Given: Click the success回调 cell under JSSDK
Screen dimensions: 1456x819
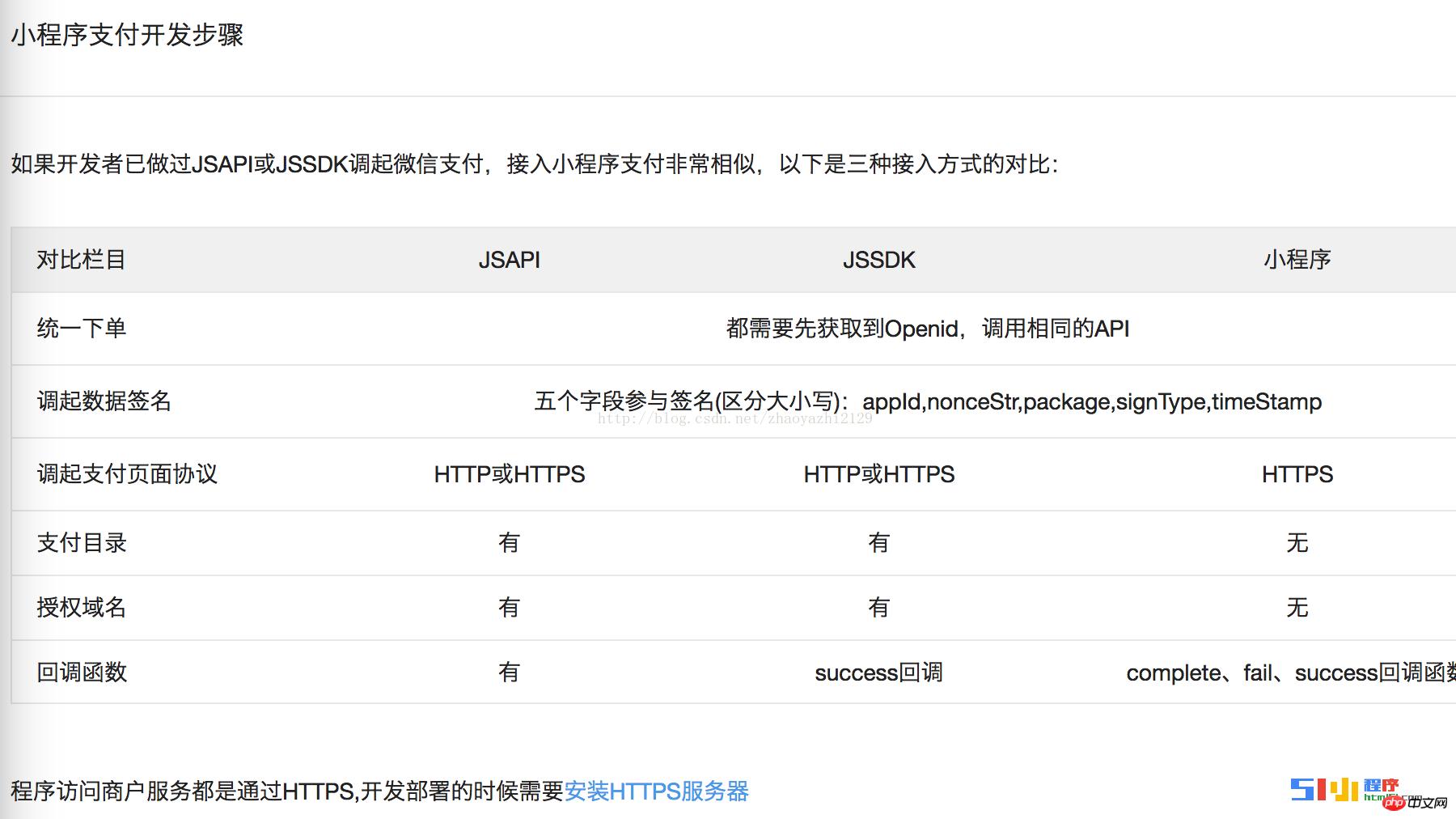Looking at the screenshot, I should 878,673.
